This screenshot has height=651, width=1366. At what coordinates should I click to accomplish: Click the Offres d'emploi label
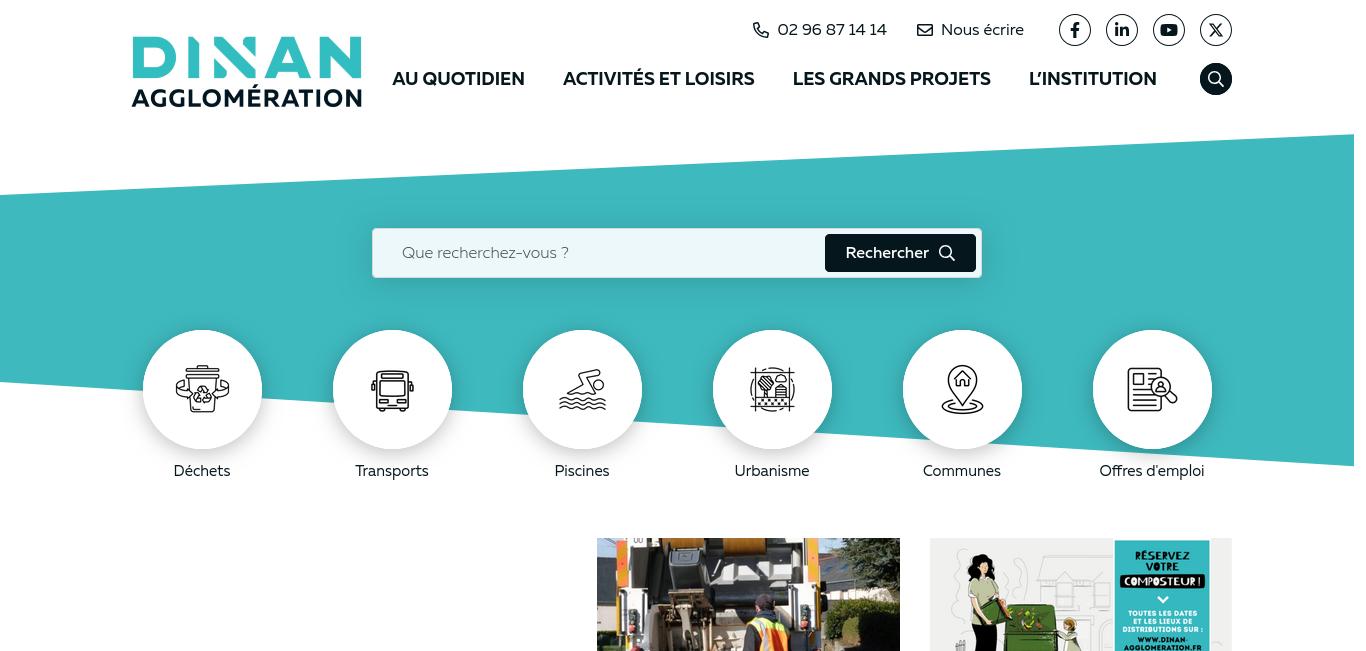point(1152,471)
